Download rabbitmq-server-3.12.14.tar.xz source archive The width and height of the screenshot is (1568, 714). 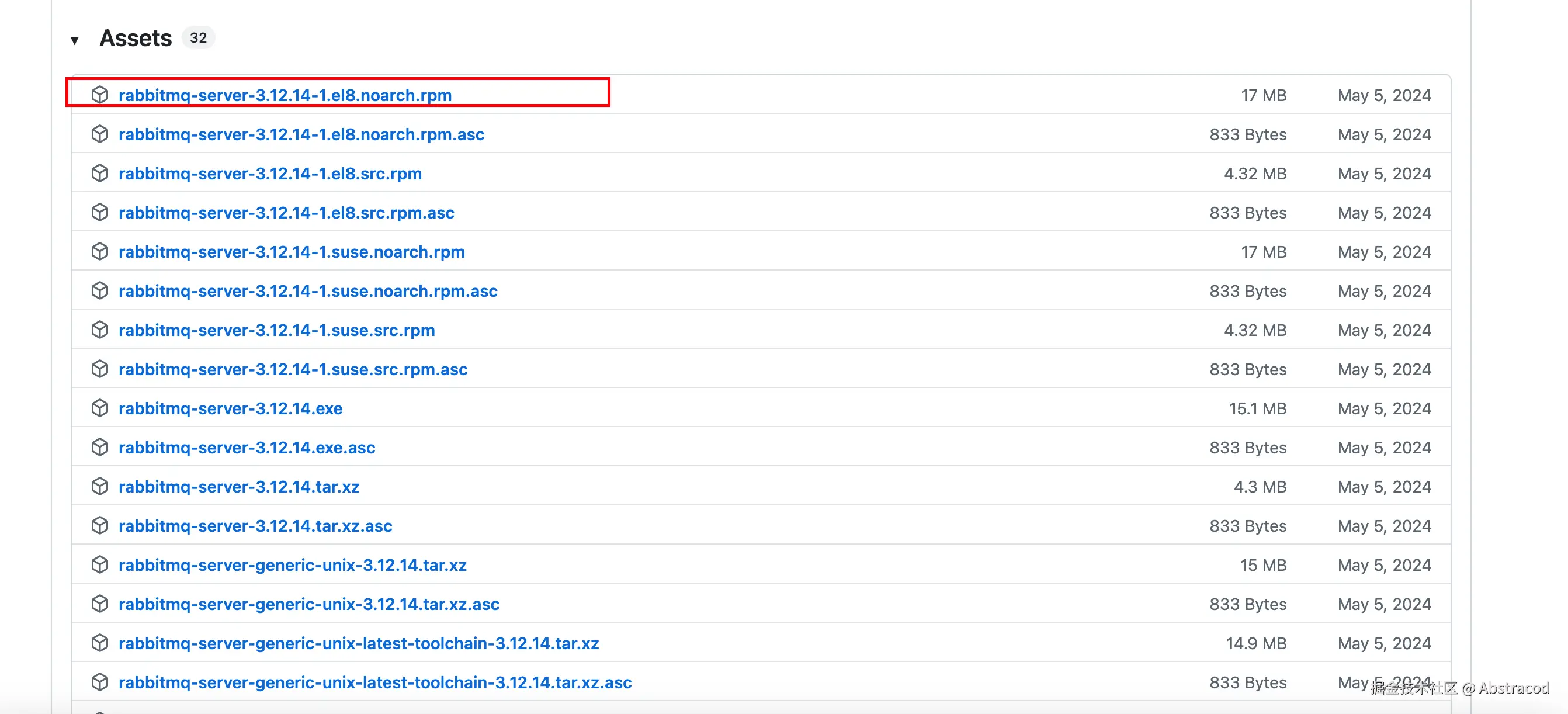click(x=239, y=487)
